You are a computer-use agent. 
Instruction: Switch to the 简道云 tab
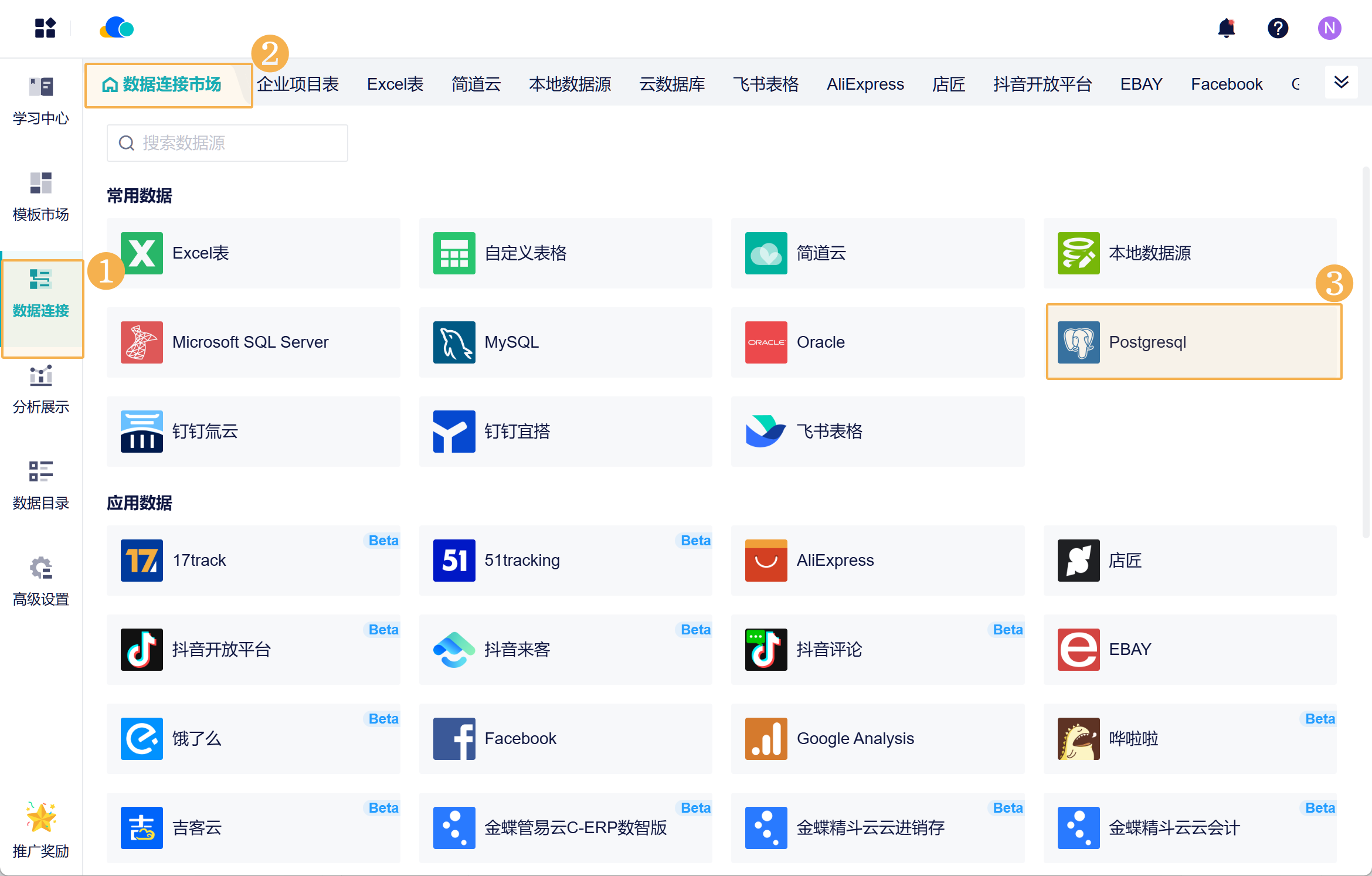[x=476, y=84]
